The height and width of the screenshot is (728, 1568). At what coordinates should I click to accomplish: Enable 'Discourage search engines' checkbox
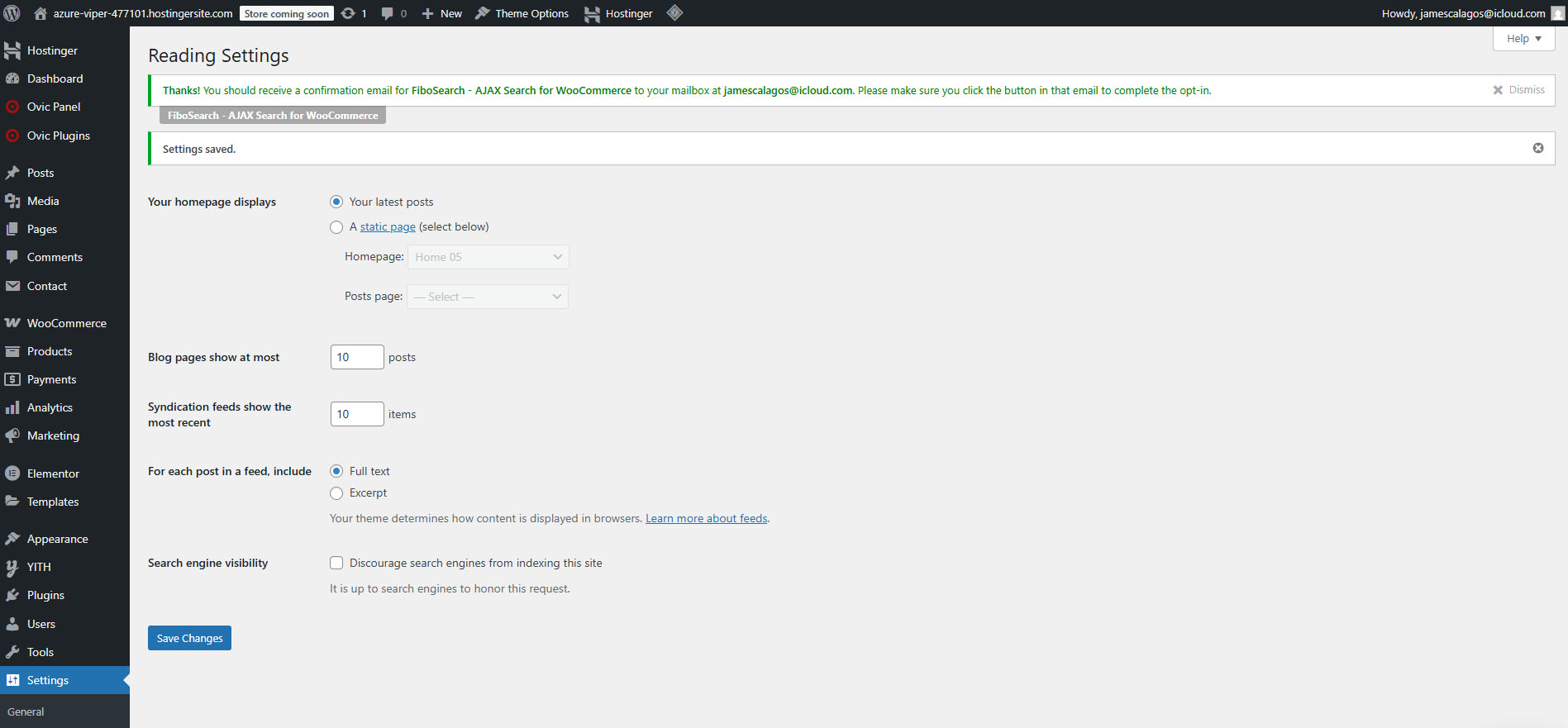click(x=336, y=563)
